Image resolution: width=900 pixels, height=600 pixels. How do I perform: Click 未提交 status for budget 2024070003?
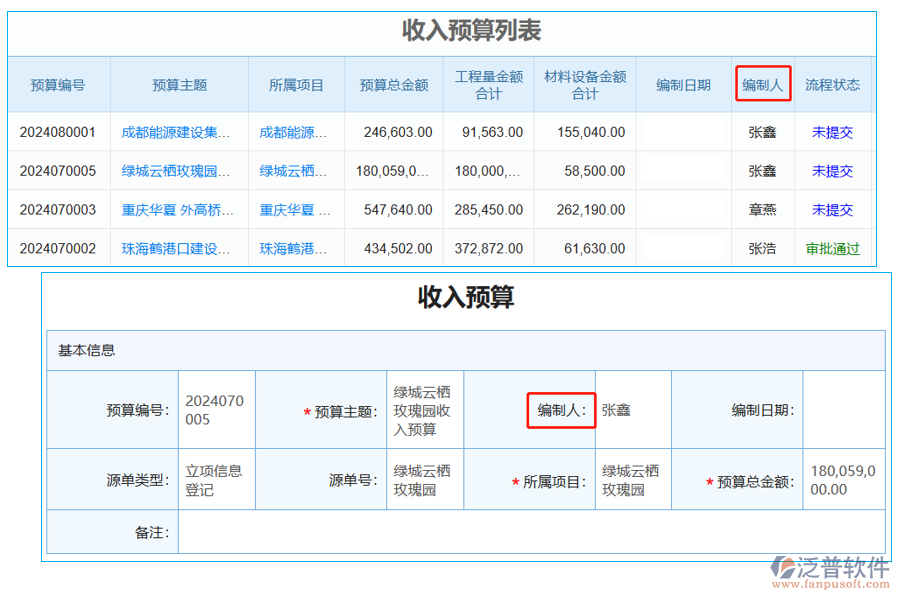coord(832,209)
